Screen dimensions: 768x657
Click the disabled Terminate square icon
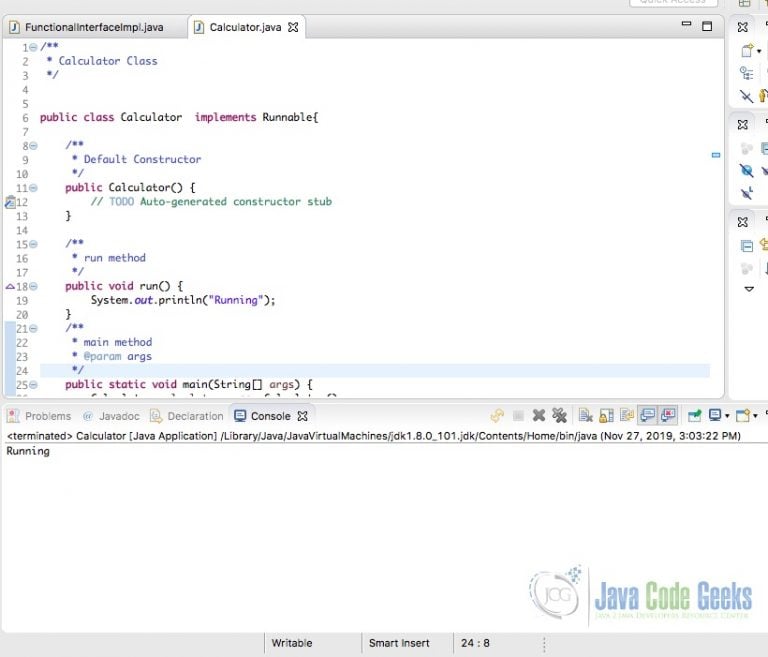518,416
